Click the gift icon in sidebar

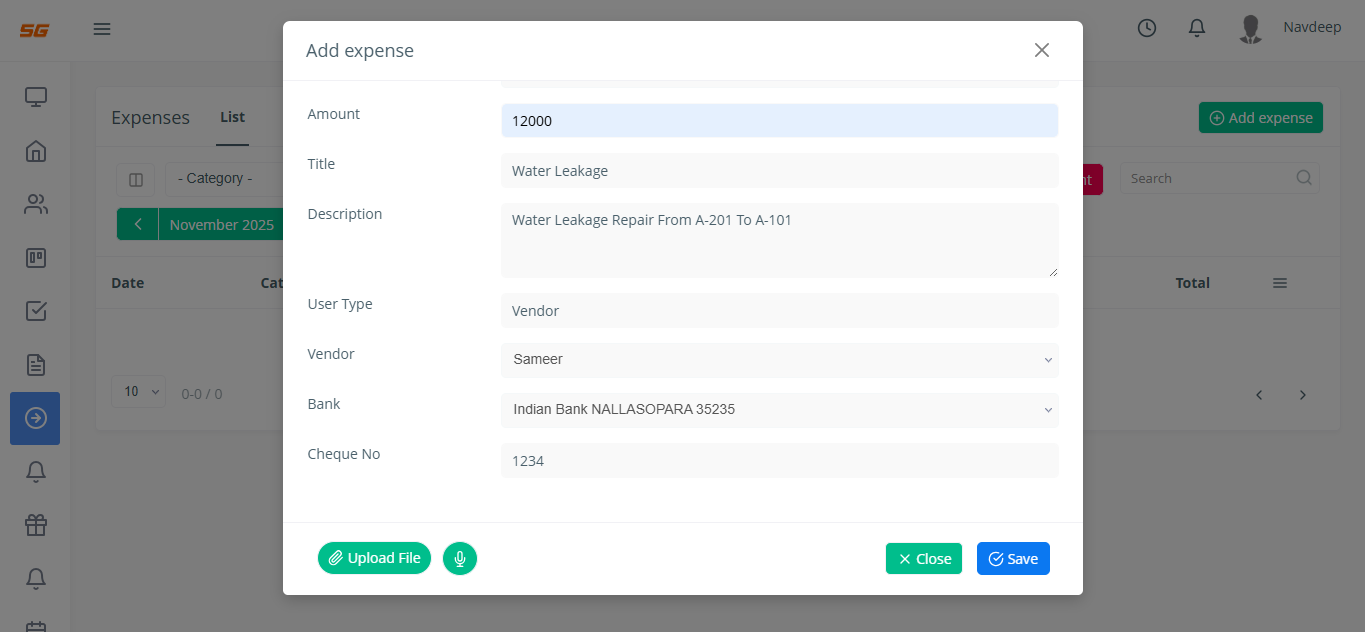tap(36, 524)
